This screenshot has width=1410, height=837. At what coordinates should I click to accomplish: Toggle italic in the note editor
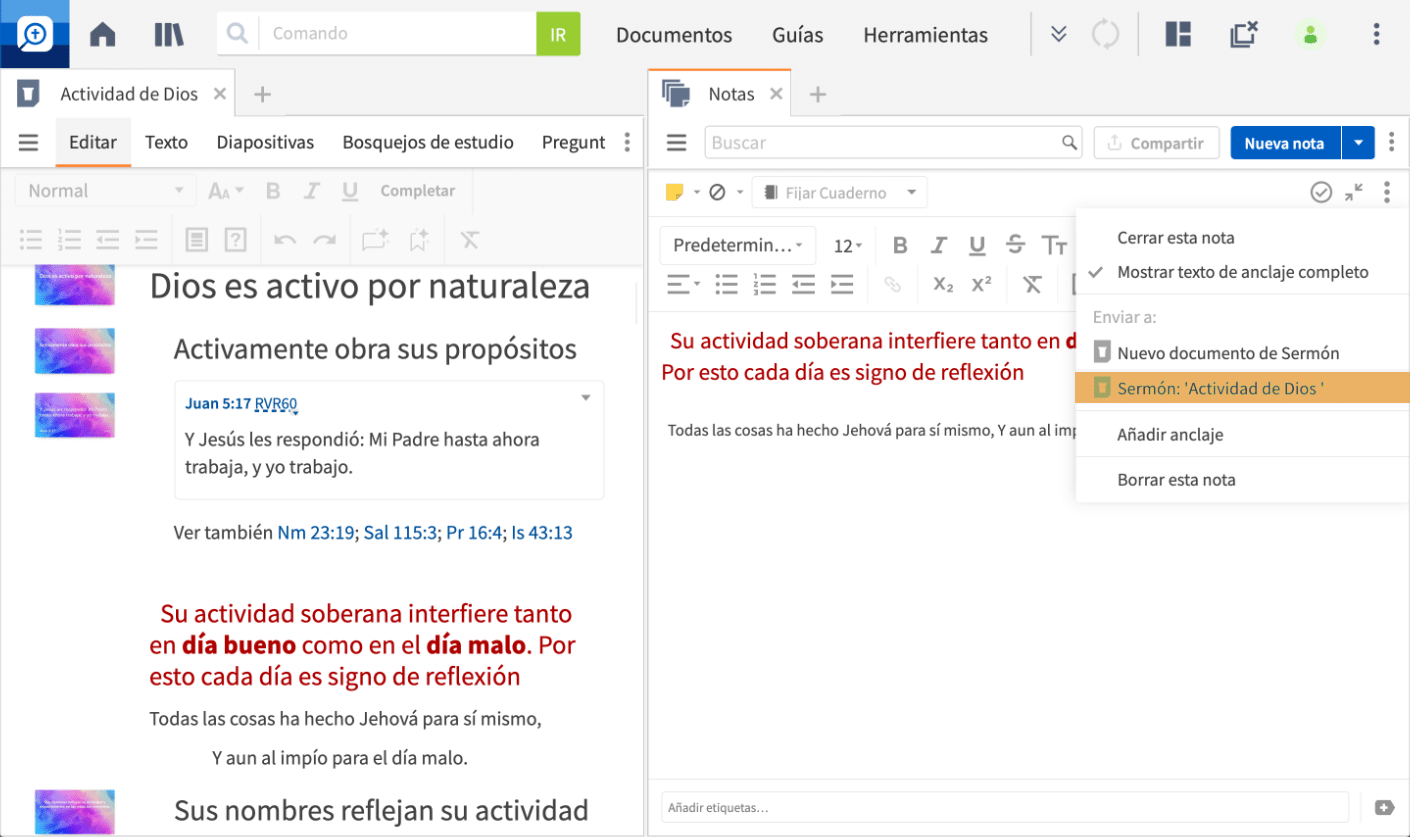pos(938,245)
